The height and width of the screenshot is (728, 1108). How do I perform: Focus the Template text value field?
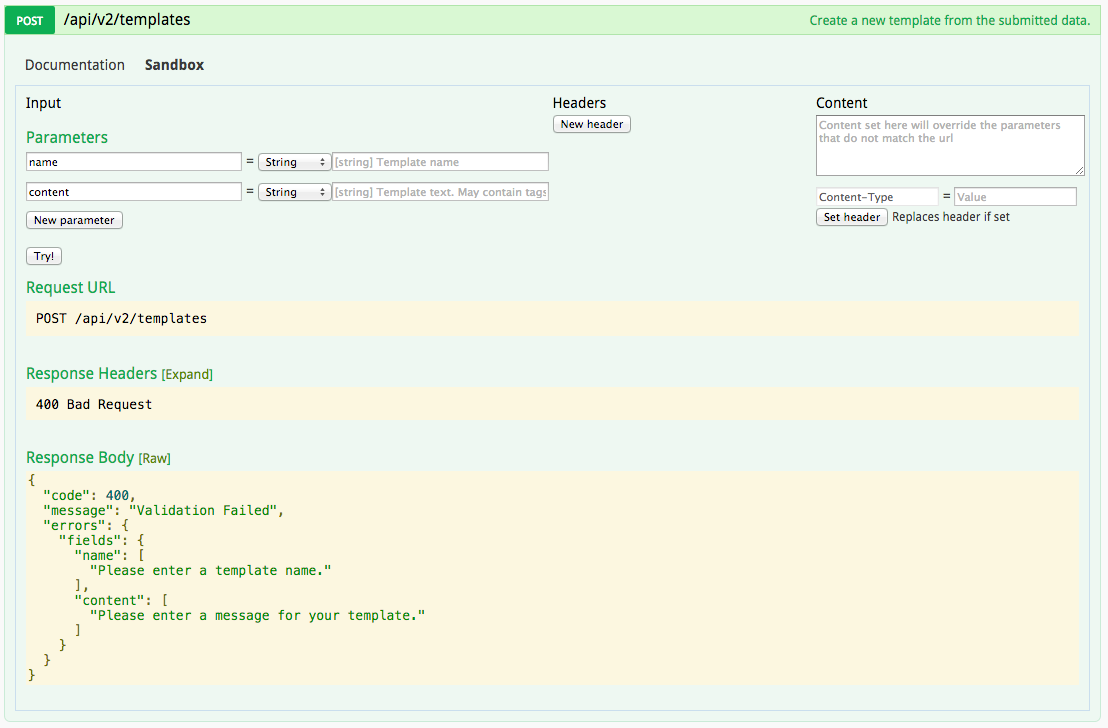click(x=440, y=192)
